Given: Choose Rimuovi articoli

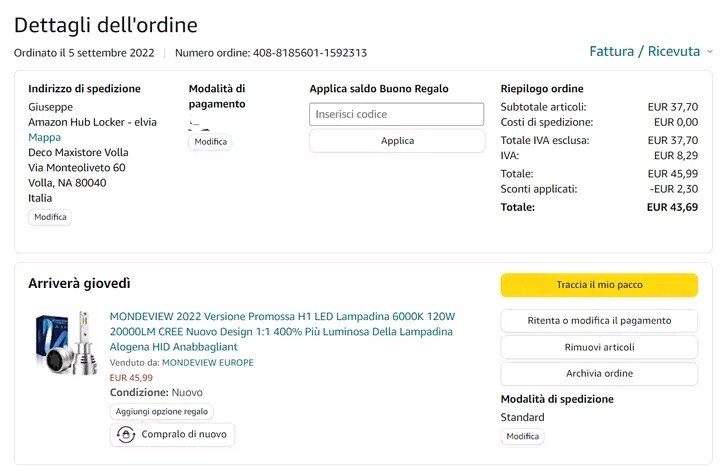Looking at the screenshot, I should pos(599,347).
